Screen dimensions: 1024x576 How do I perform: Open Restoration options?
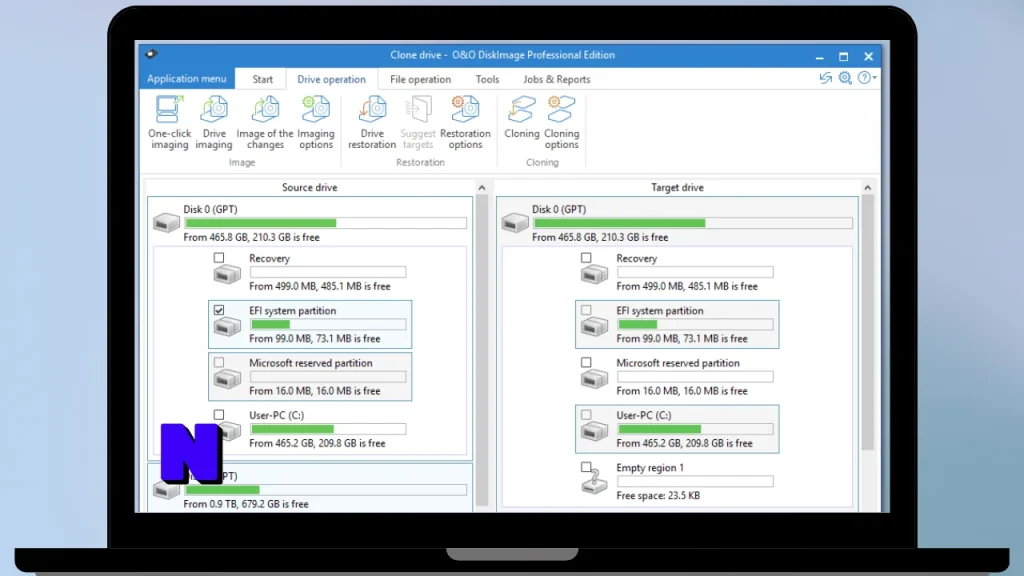point(465,122)
